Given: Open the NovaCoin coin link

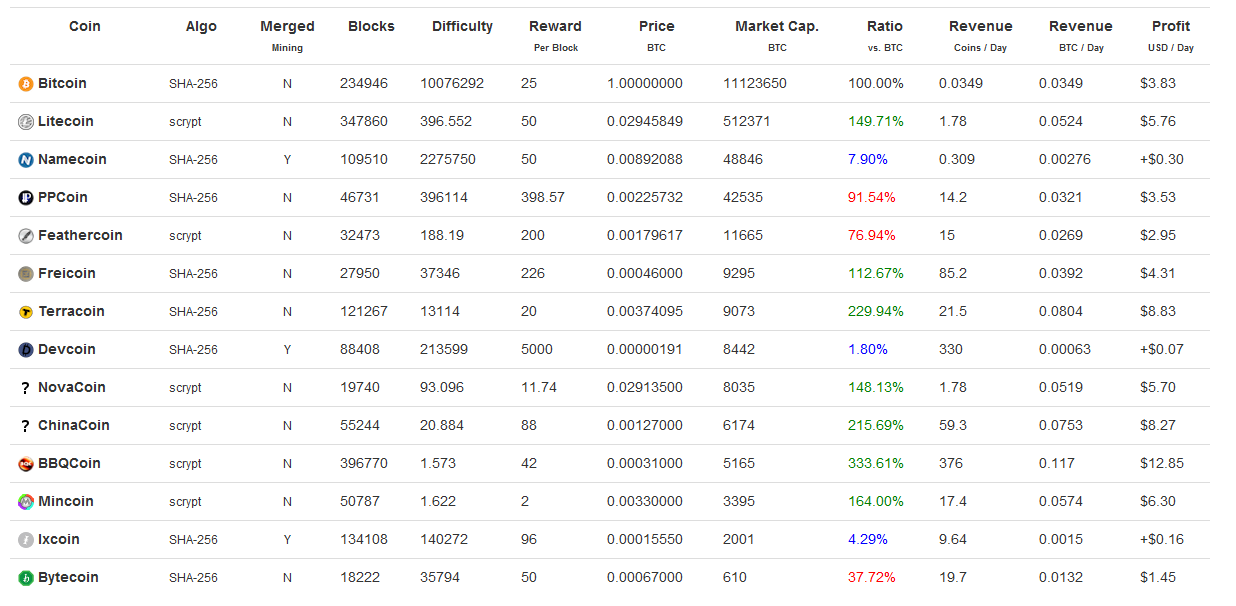Looking at the screenshot, I should tap(71, 387).
